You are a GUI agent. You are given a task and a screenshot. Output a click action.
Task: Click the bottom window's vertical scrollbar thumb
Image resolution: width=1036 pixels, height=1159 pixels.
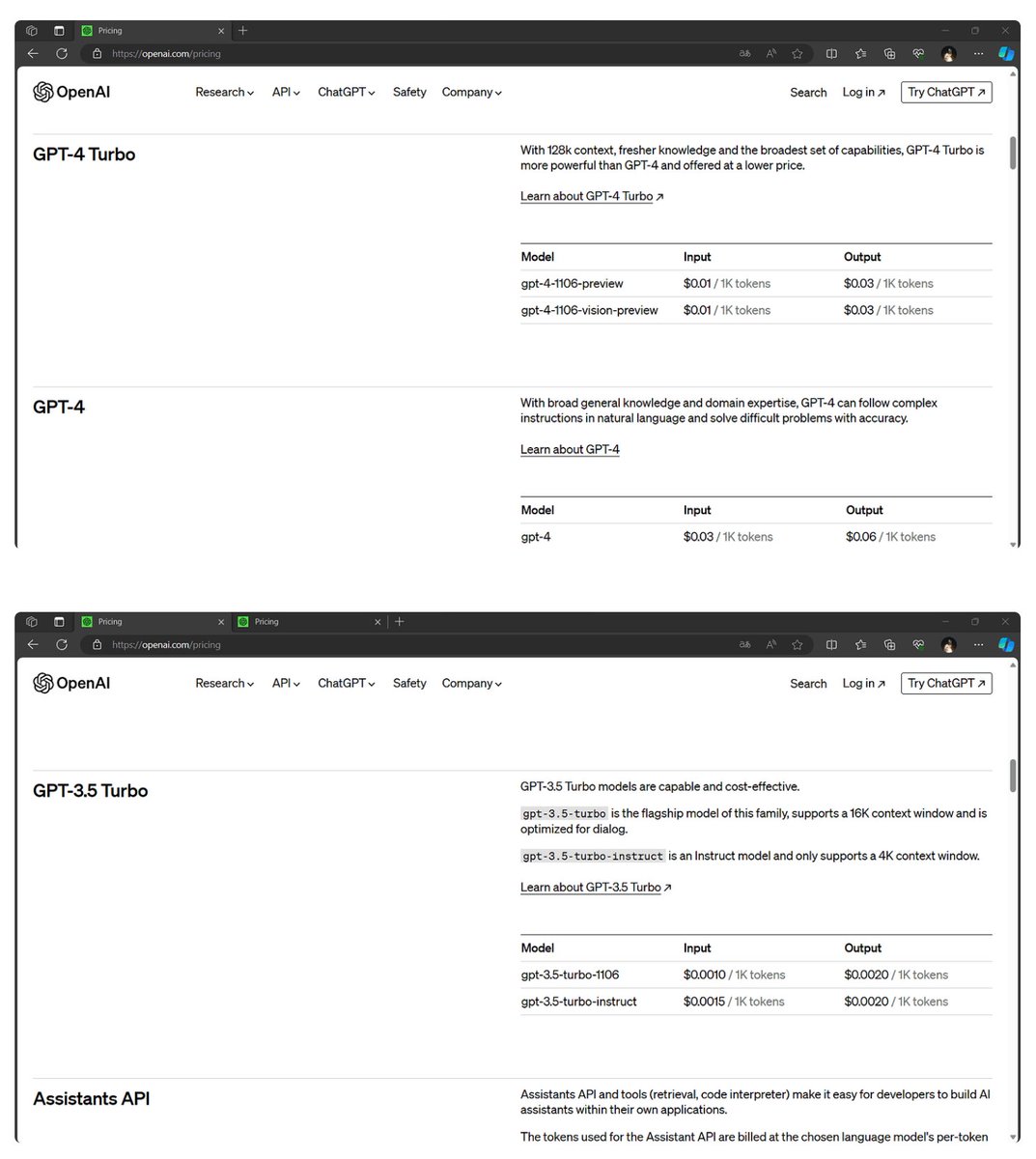[1013, 777]
